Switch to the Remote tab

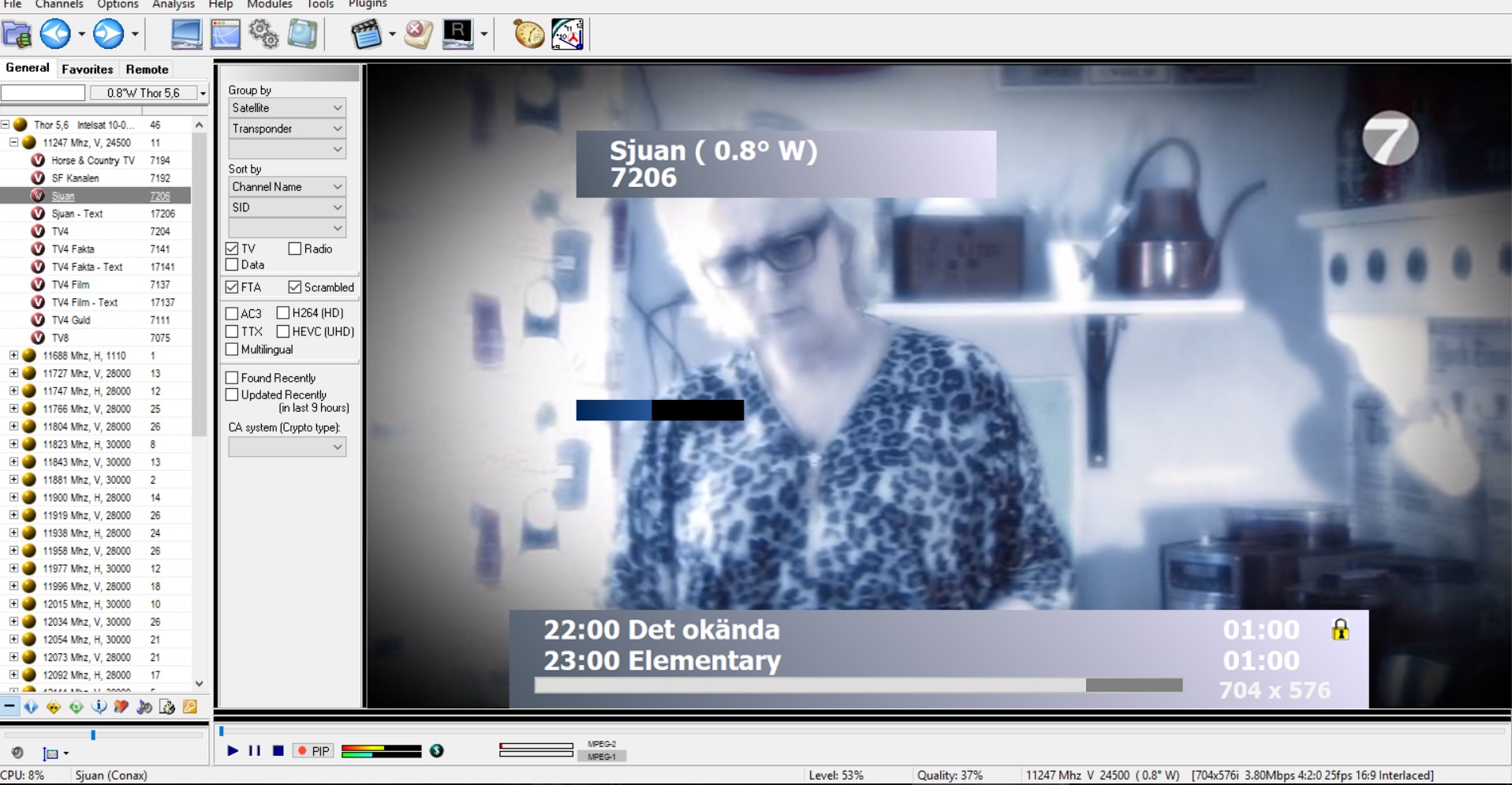(147, 69)
